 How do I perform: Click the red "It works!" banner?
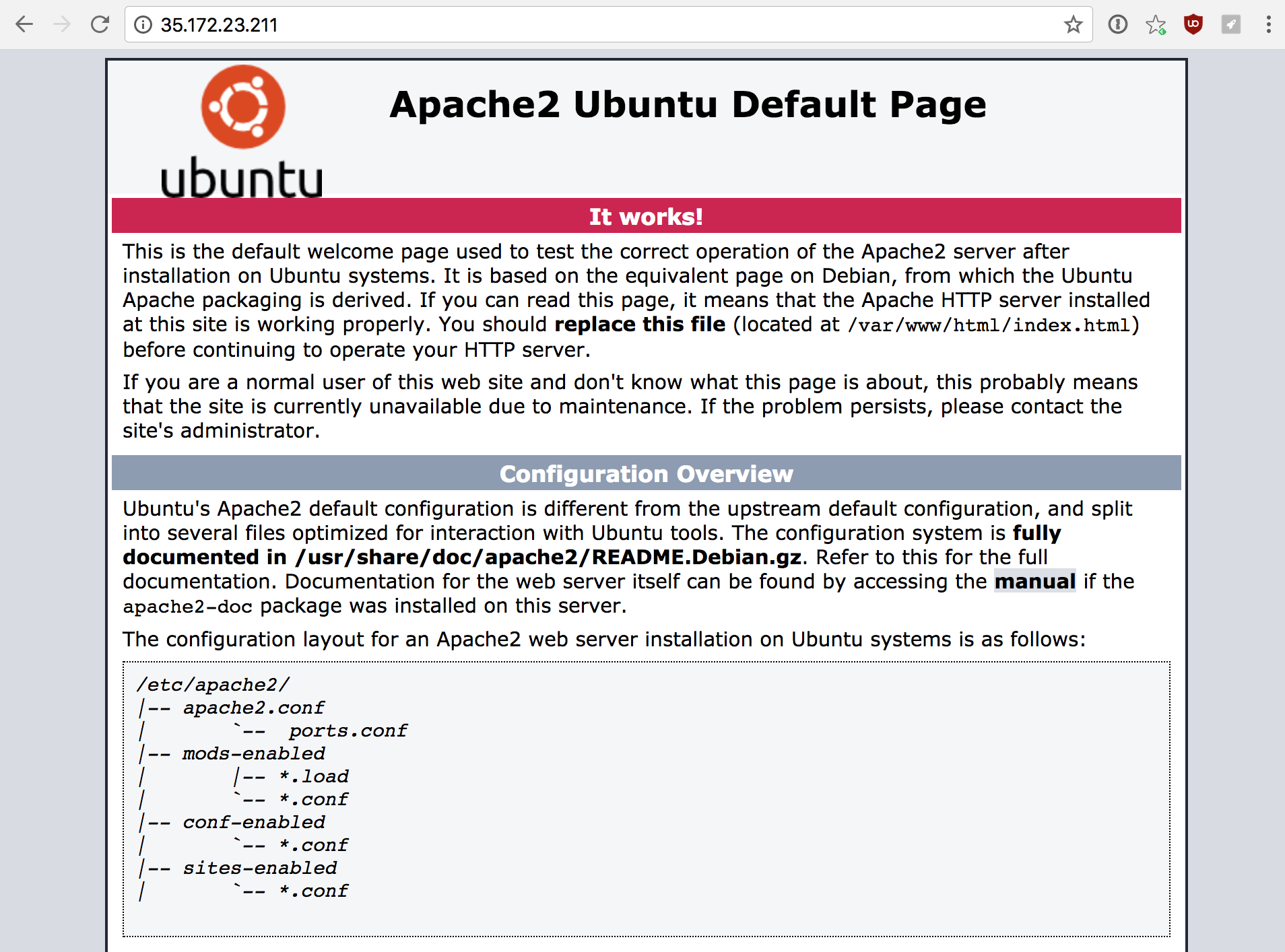coord(646,216)
